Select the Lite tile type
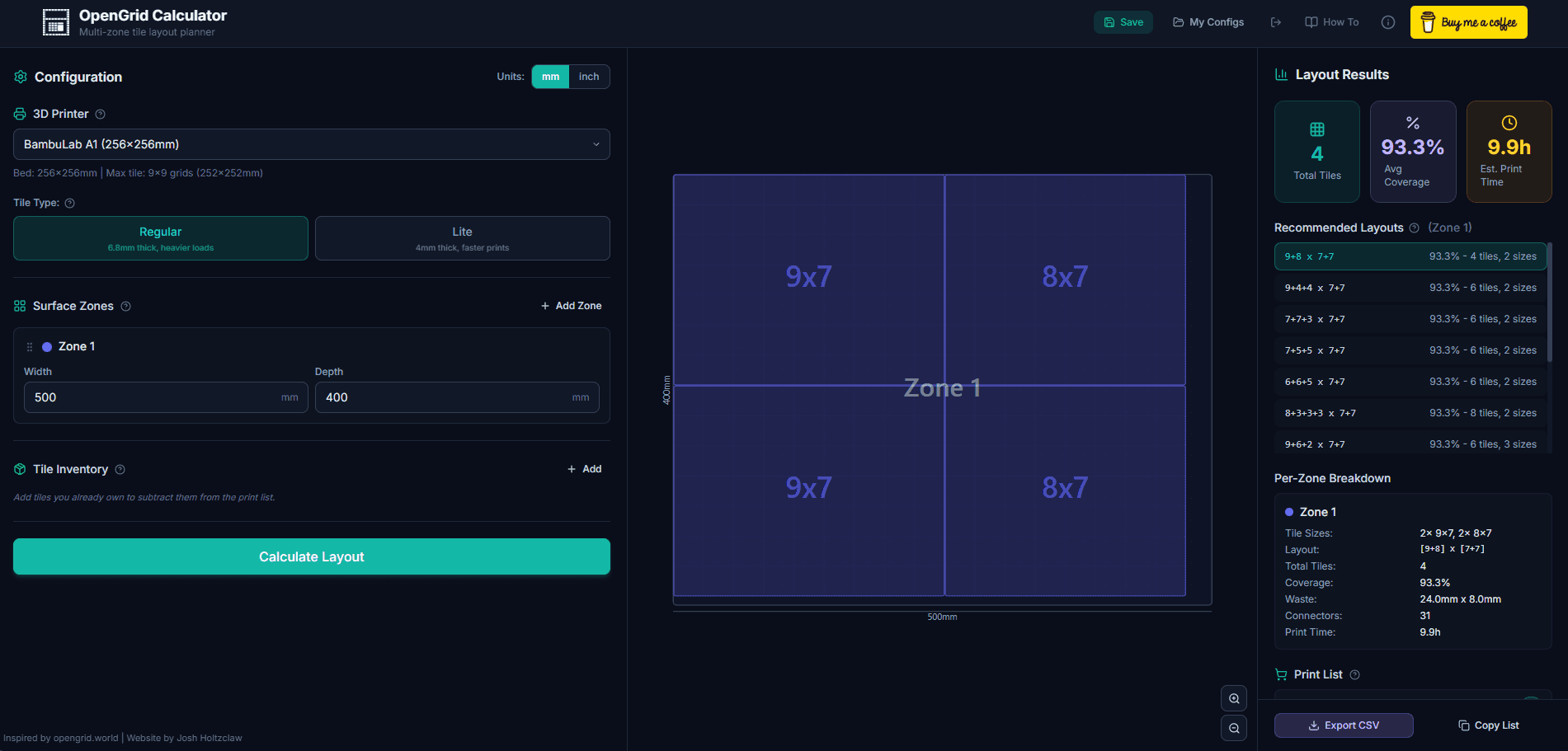This screenshot has width=1568, height=751. coord(462,238)
